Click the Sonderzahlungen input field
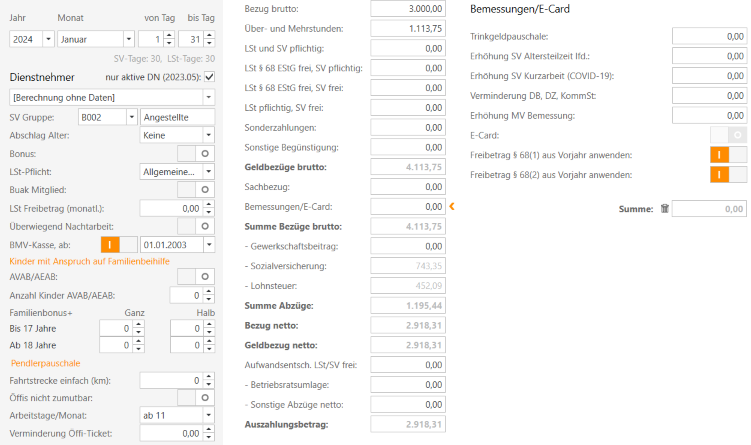Image resolution: width=751 pixels, height=445 pixels. [x=408, y=127]
